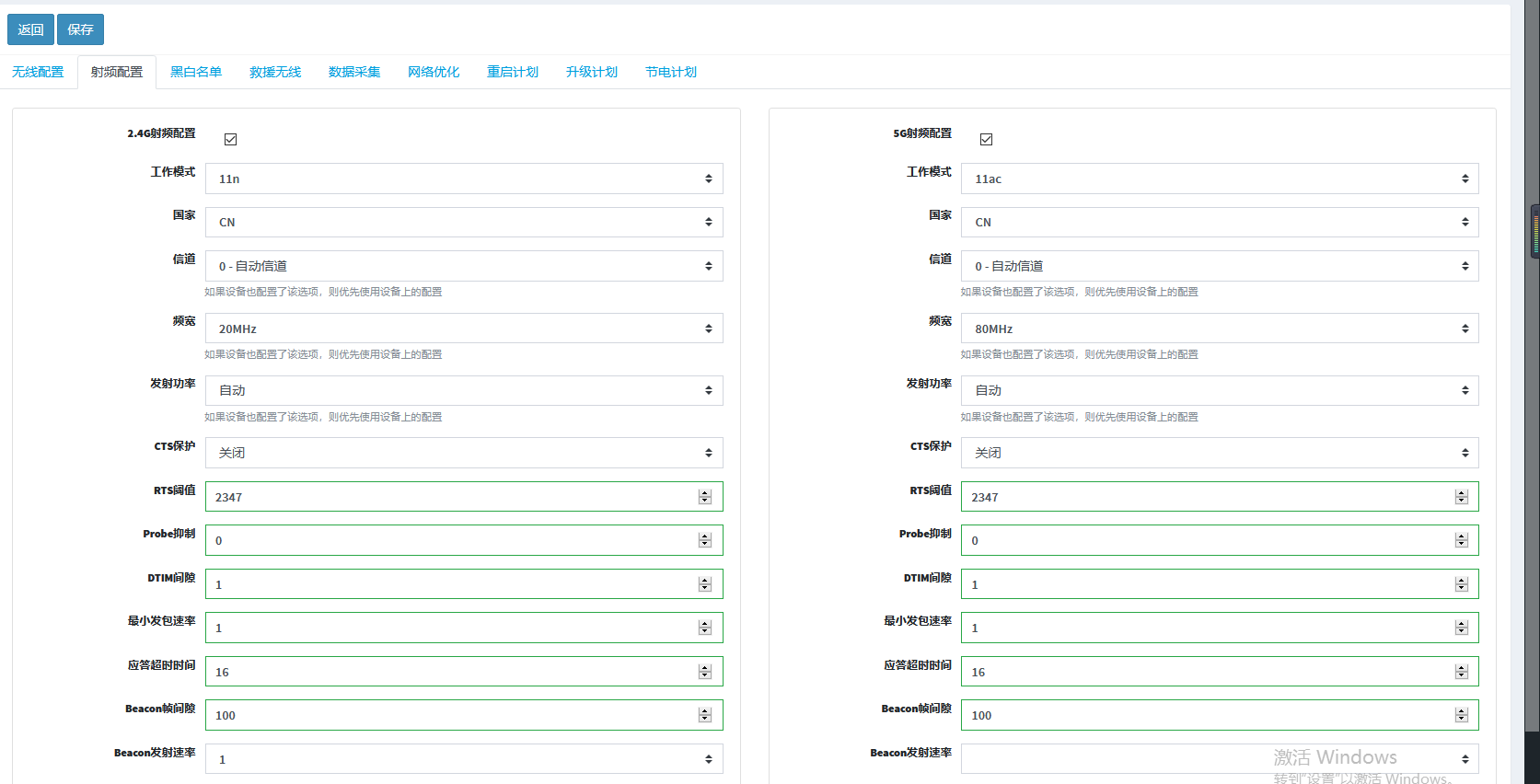Expand the 5G 频宽 dropdown showing 80MHz
Screen dimensions: 1540x784
pos(1219,329)
